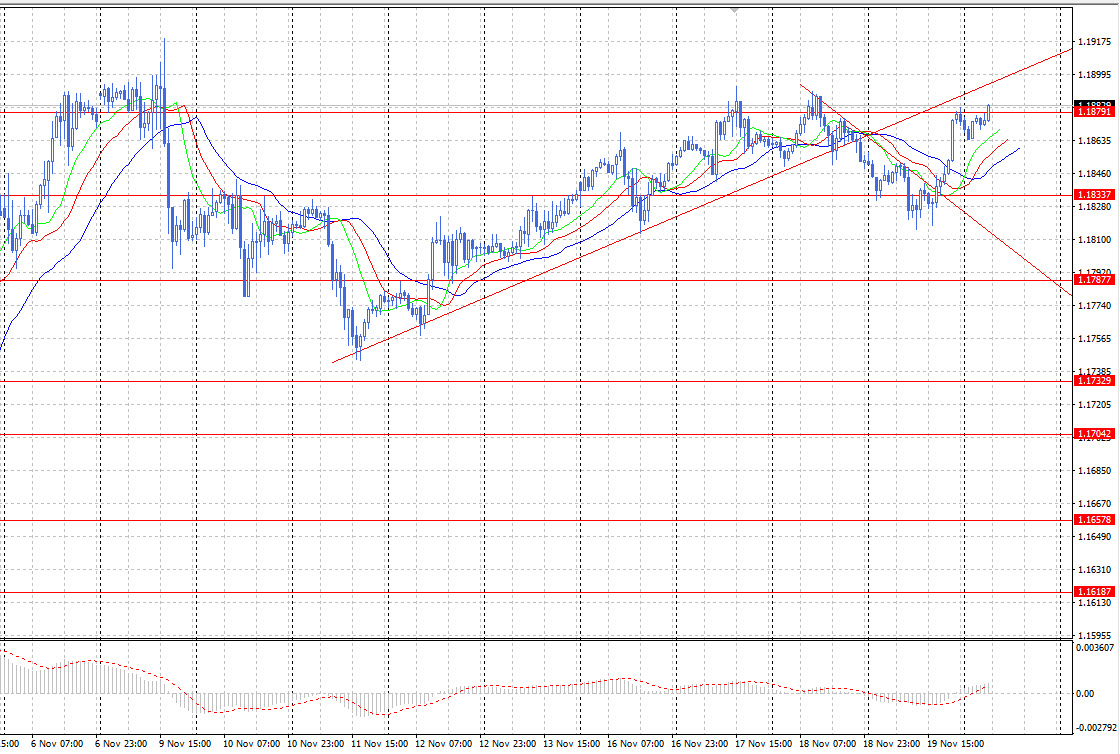Click the 12 Nov 23:00 time label
The height and width of the screenshot is (754, 1120).
click(507, 743)
